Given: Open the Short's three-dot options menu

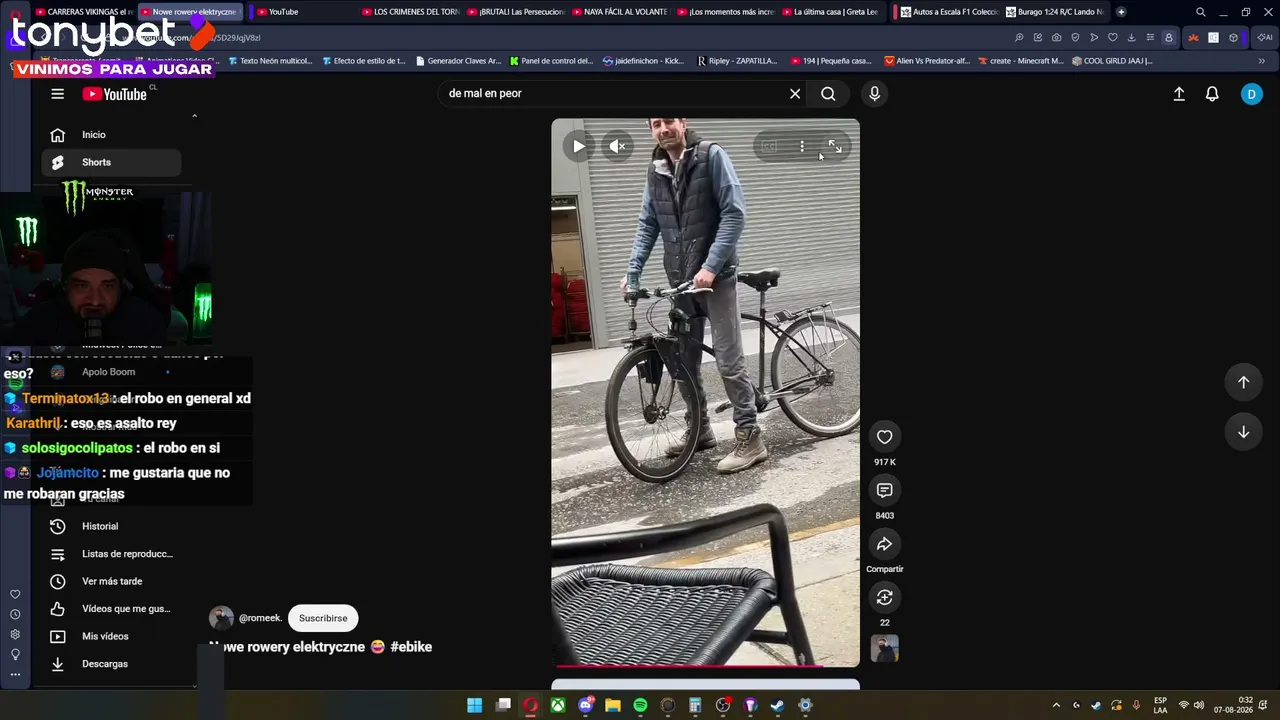Looking at the screenshot, I should 802,147.
